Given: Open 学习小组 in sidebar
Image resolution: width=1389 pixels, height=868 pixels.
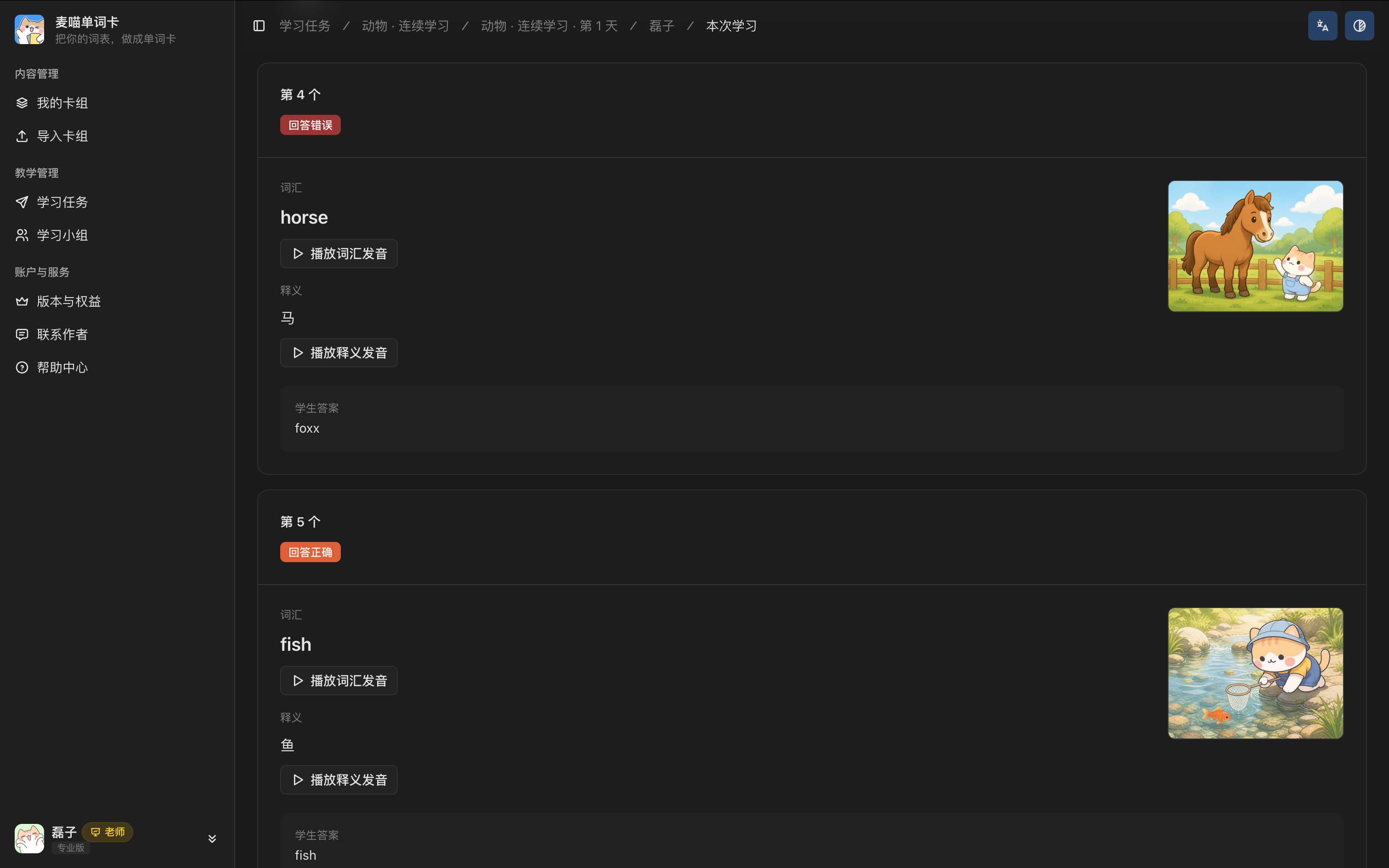Looking at the screenshot, I should [117, 235].
